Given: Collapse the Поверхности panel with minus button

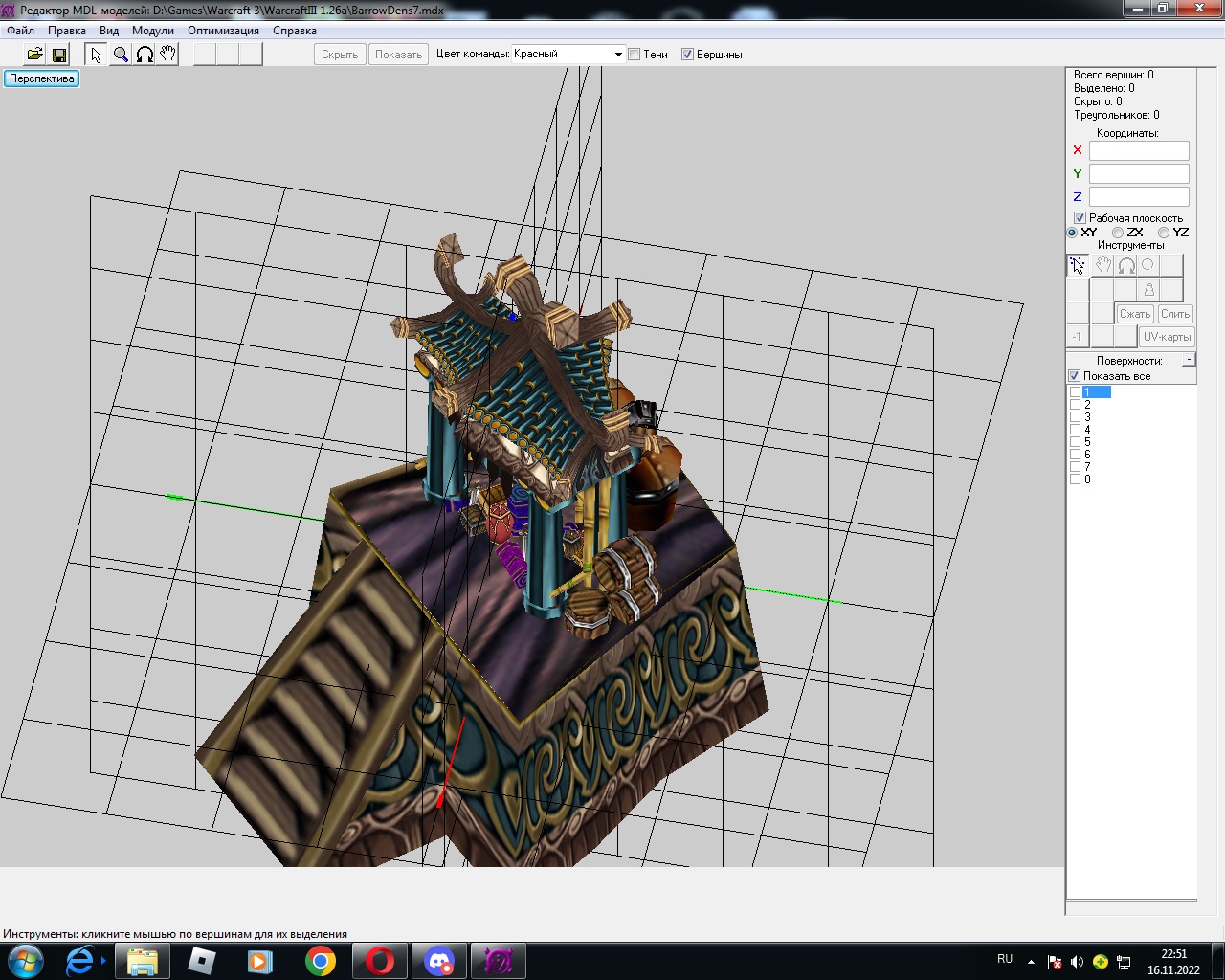Looking at the screenshot, I should [1189, 360].
